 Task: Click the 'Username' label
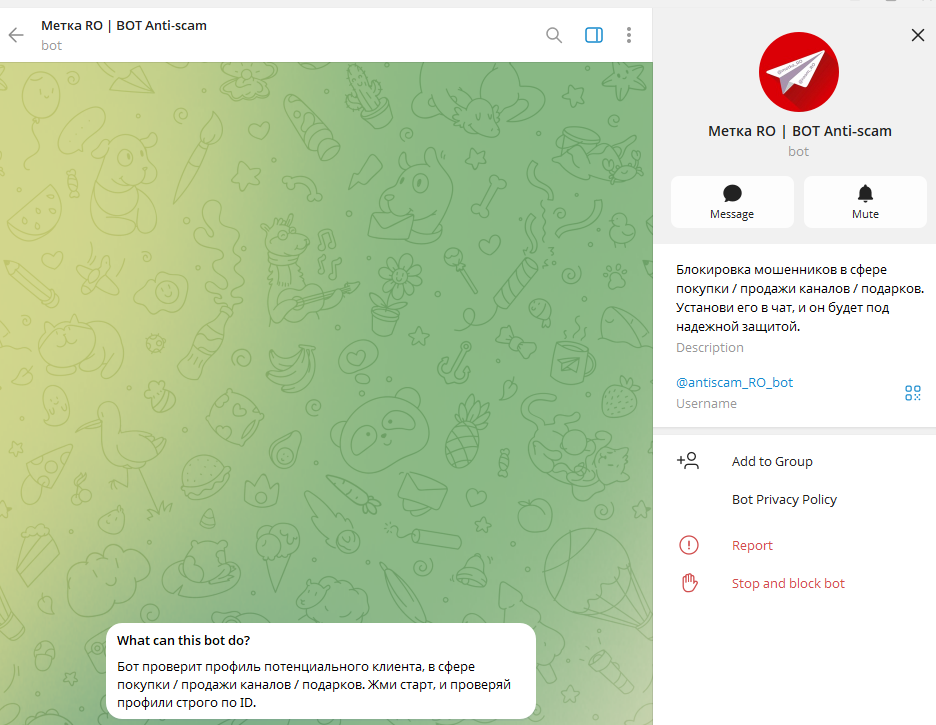[x=706, y=404]
